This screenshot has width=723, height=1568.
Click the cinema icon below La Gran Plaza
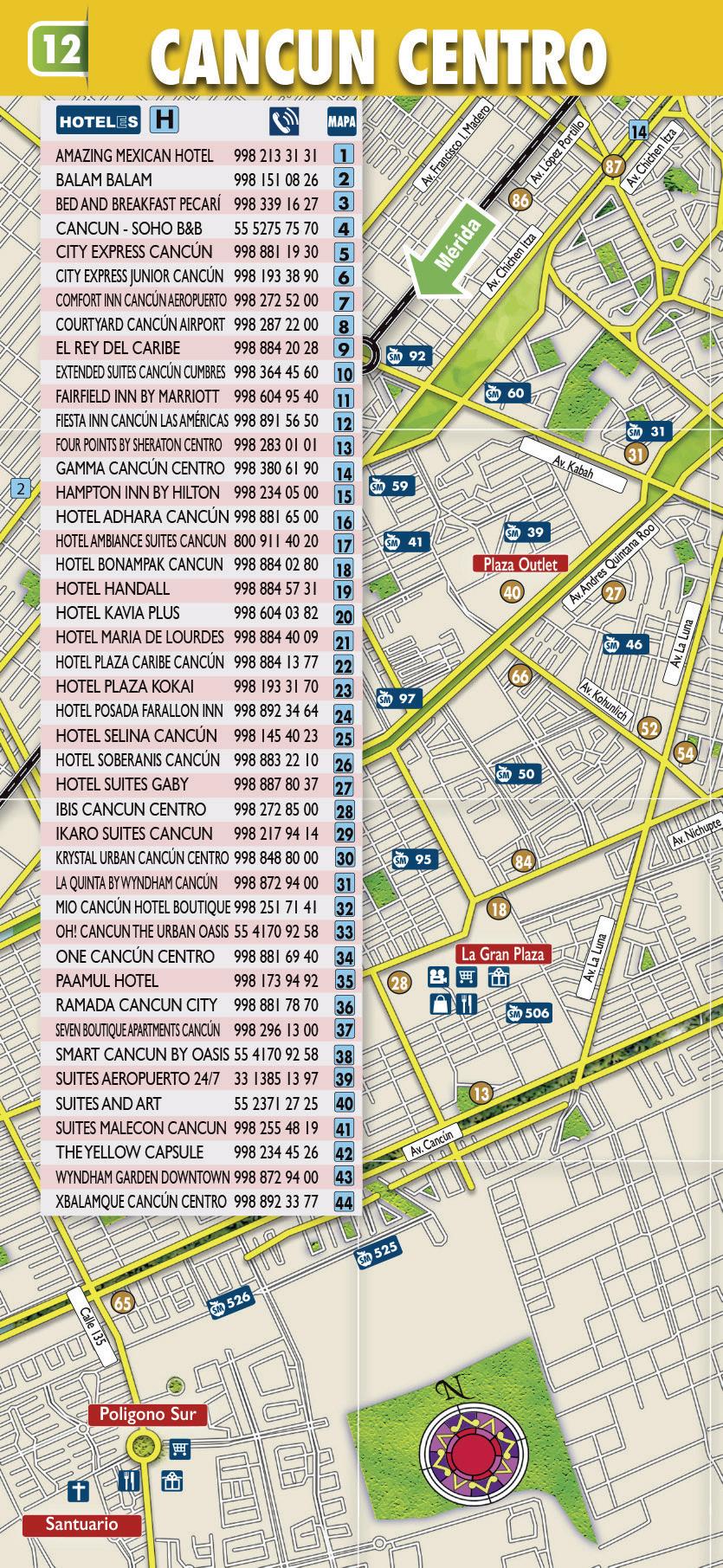(438, 978)
